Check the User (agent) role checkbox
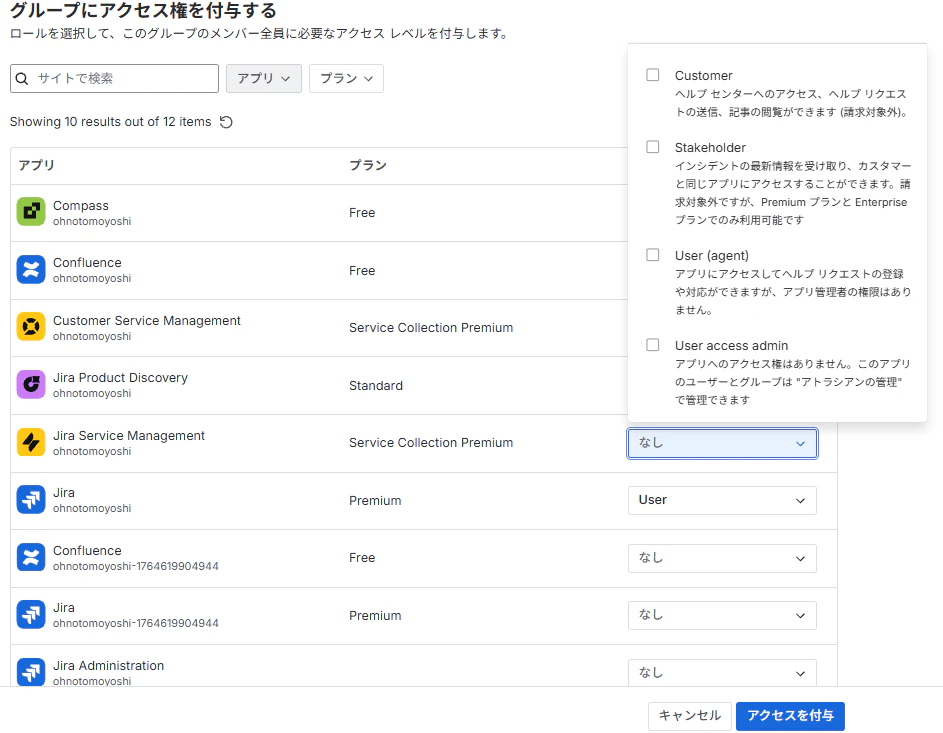This screenshot has height=733, width=943. [x=653, y=254]
